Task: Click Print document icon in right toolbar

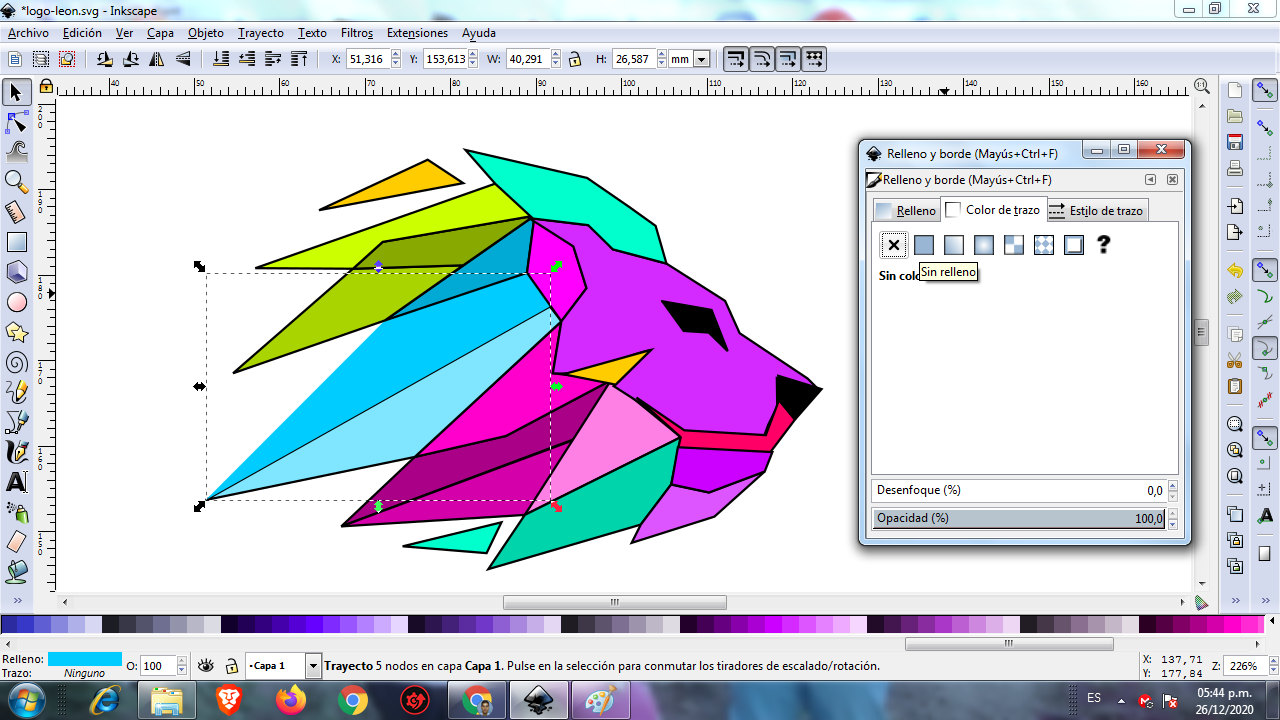Action: point(1235,168)
